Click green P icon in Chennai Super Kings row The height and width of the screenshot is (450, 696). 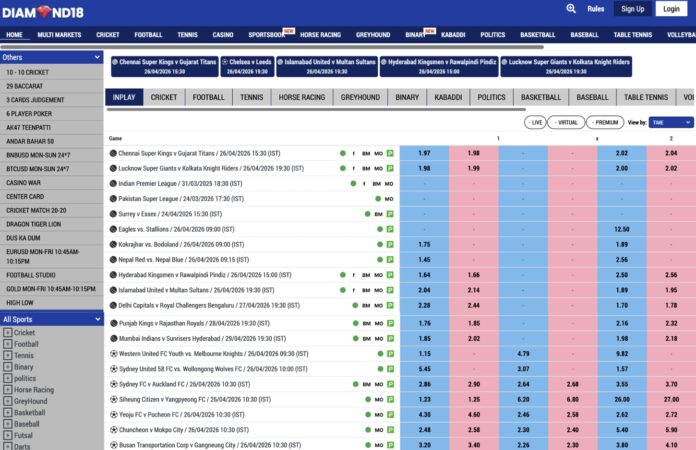[390, 153]
